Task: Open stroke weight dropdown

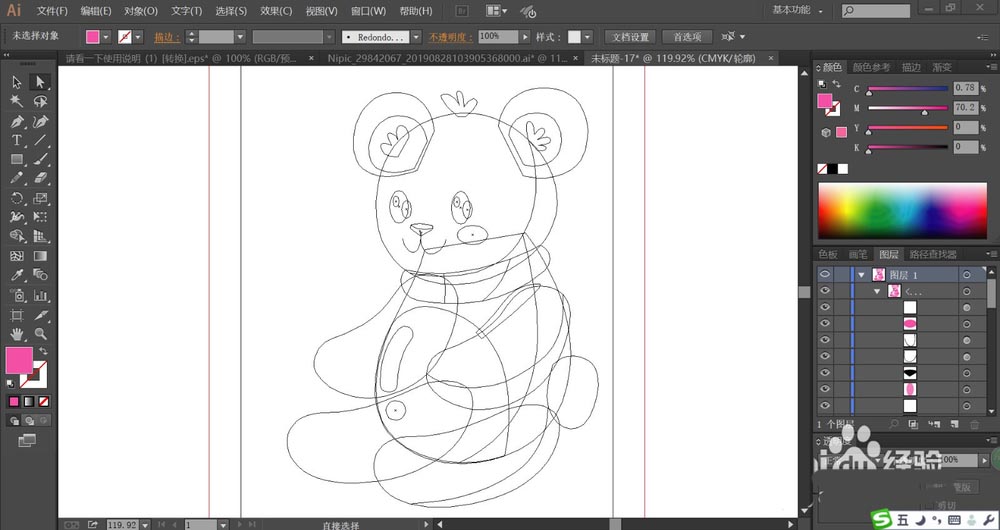Action: coord(240,37)
